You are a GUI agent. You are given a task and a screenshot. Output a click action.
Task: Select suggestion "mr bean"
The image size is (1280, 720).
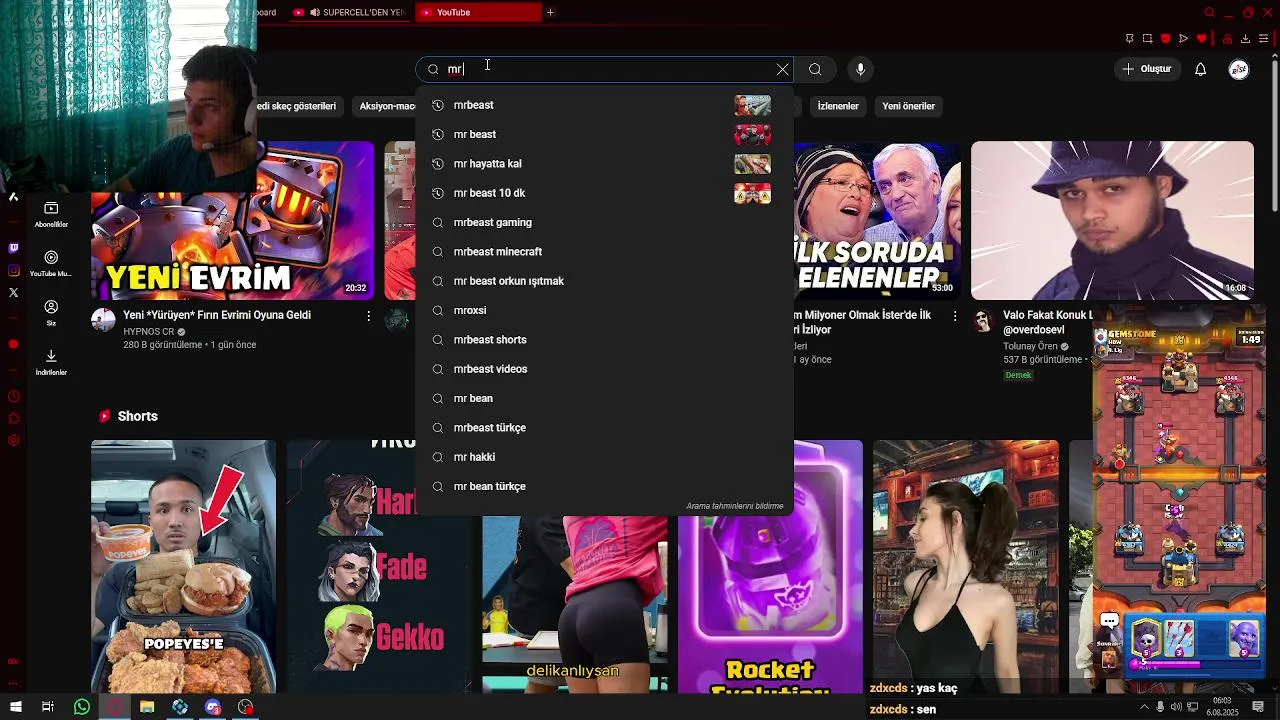(604, 398)
